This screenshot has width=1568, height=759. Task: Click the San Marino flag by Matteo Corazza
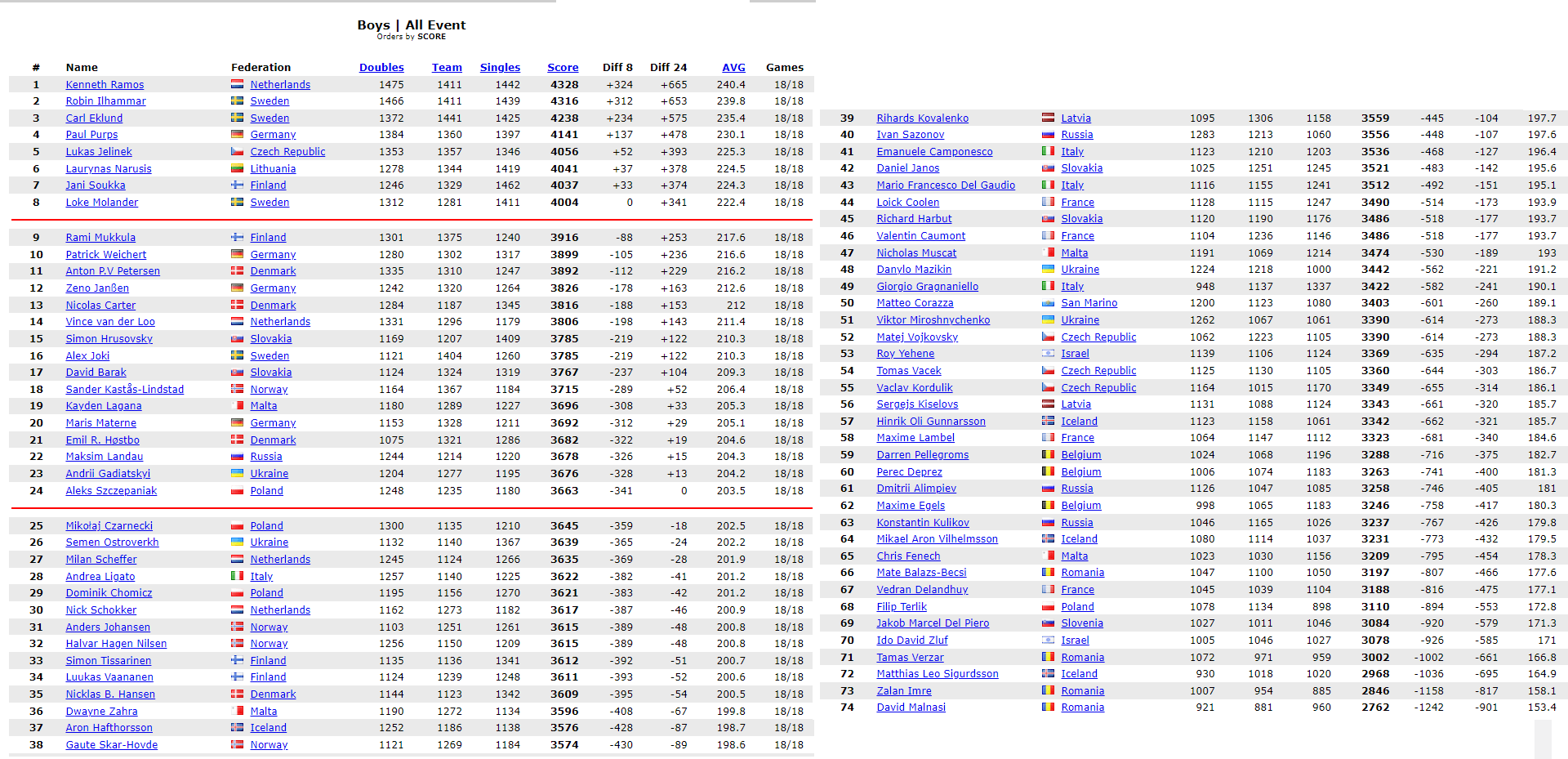(1048, 303)
